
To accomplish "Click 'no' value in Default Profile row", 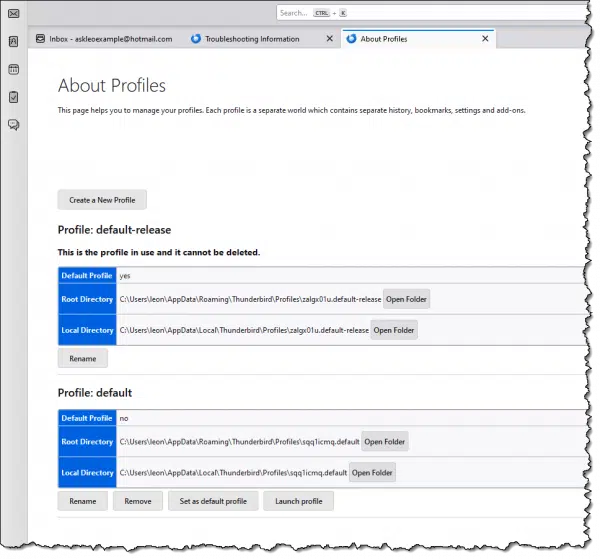I will [124, 418].
